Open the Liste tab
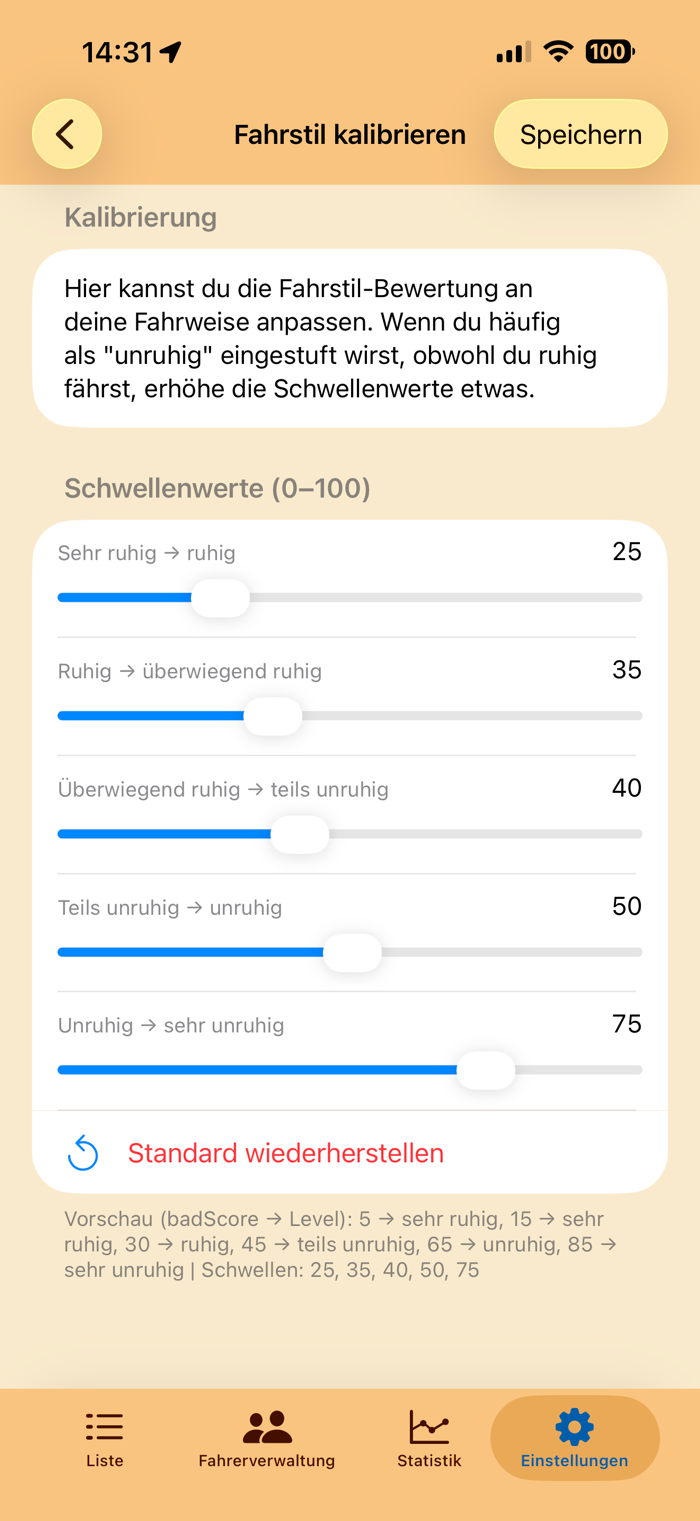This screenshot has height=1521, width=700. coord(104,1439)
